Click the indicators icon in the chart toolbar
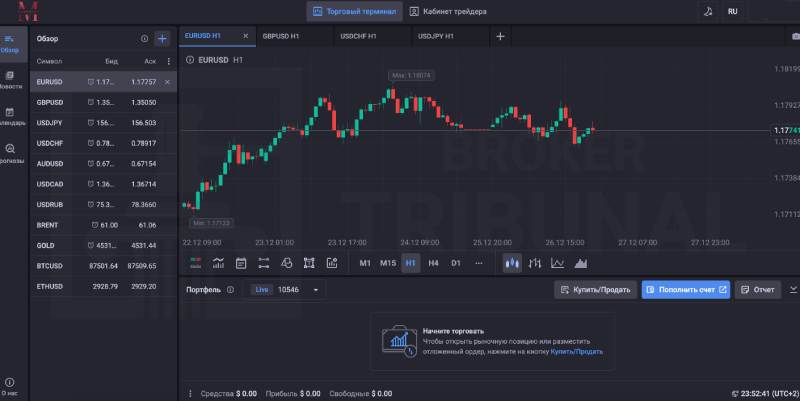Screen dimensions: 800x401 (218, 263)
